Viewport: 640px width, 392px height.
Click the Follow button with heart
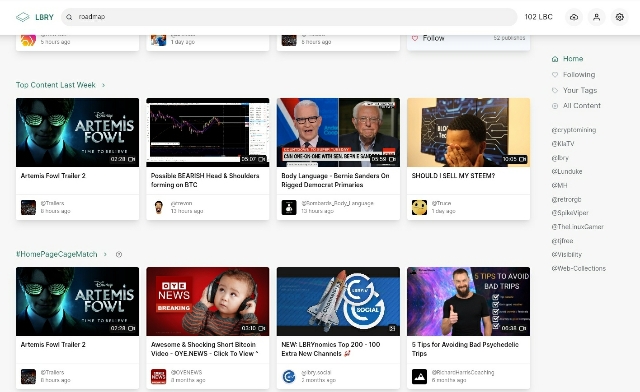(428, 38)
